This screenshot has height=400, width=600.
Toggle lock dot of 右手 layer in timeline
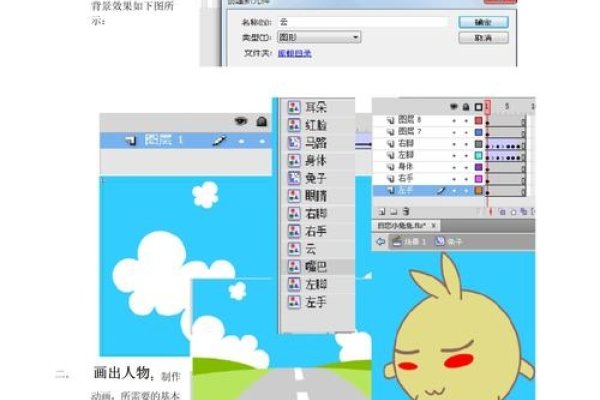[x=466, y=179]
